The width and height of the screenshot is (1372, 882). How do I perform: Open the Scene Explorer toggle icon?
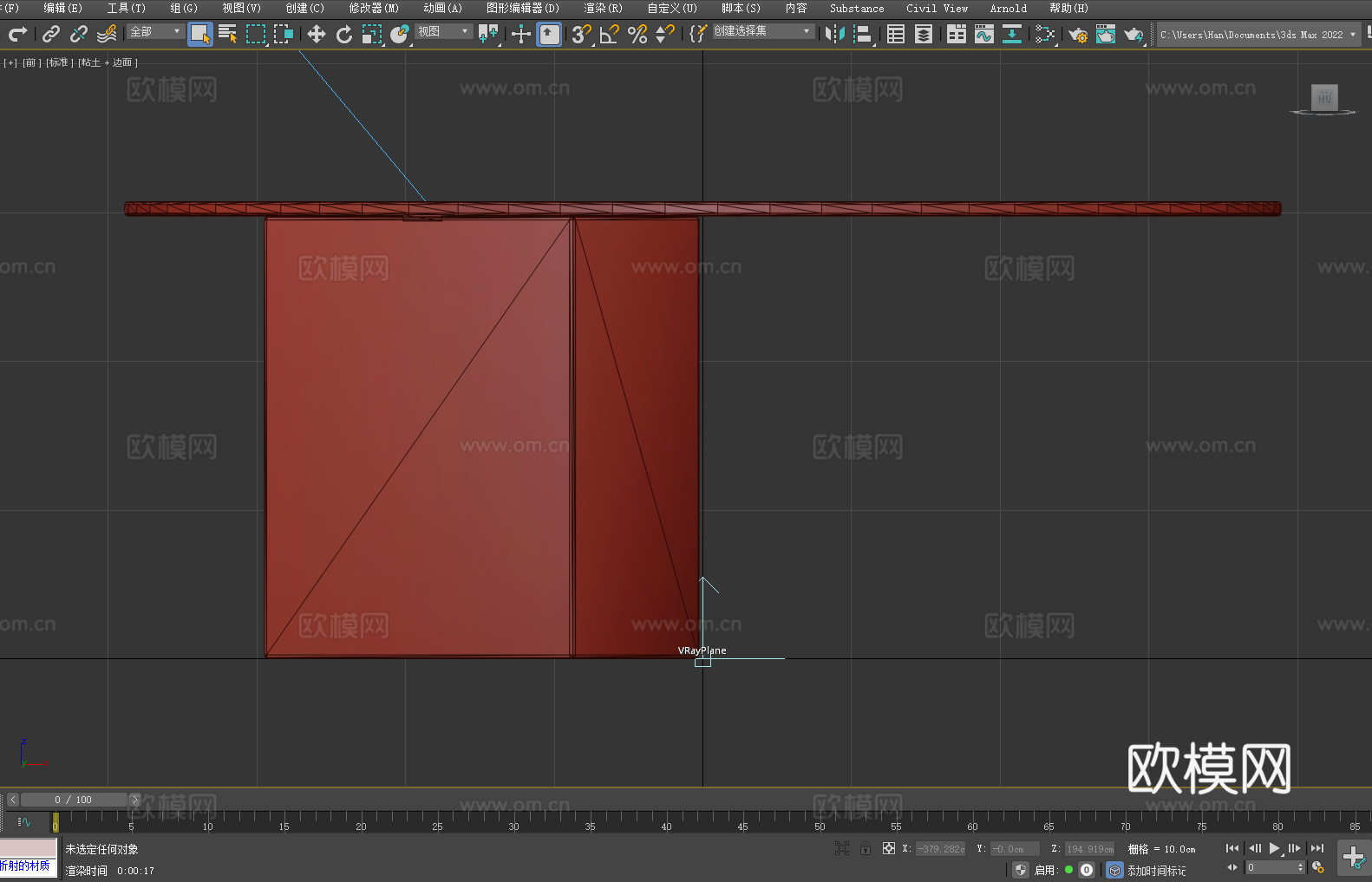tap(896, 34)
